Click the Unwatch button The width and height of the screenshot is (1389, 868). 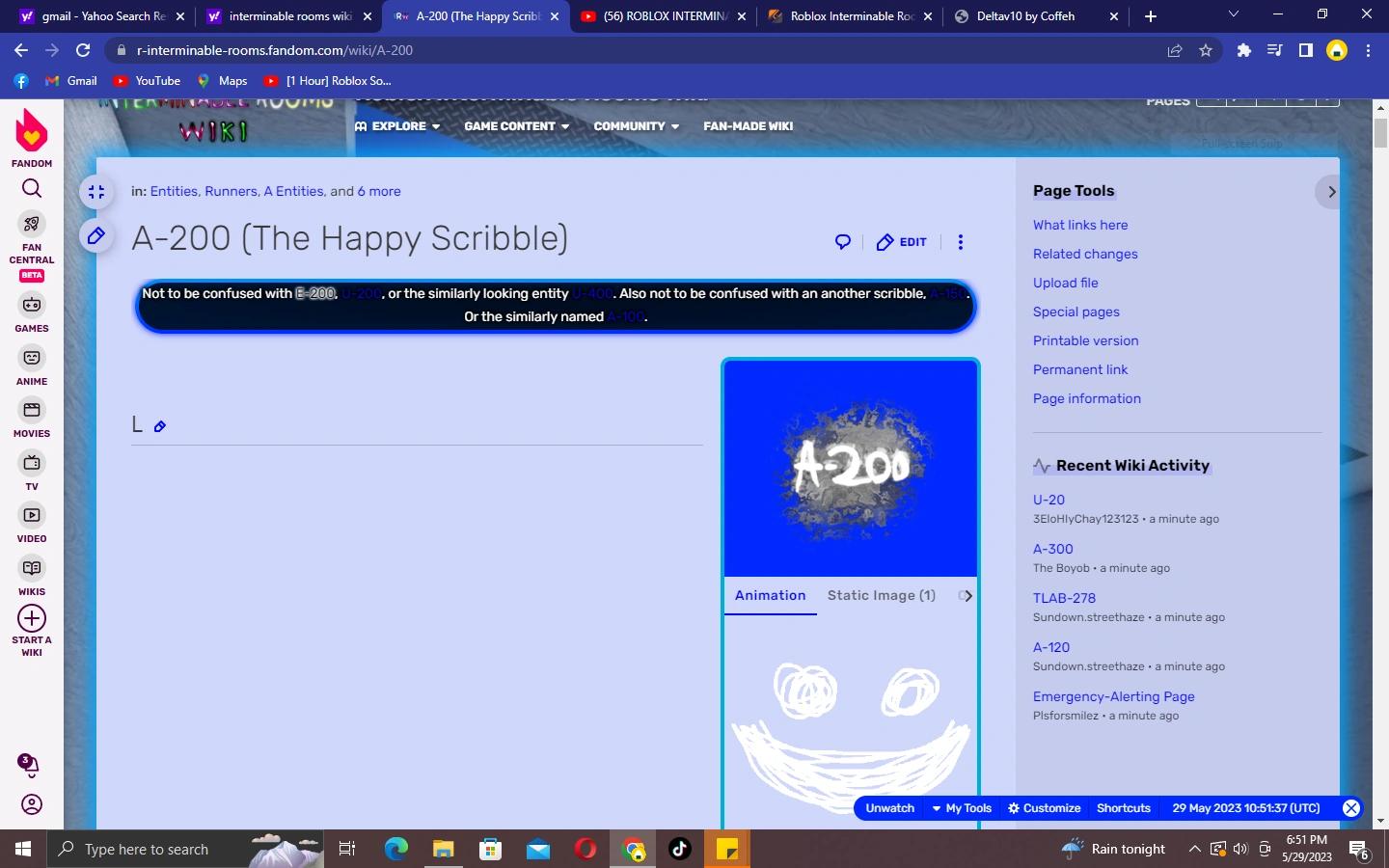tap(889, 808)
